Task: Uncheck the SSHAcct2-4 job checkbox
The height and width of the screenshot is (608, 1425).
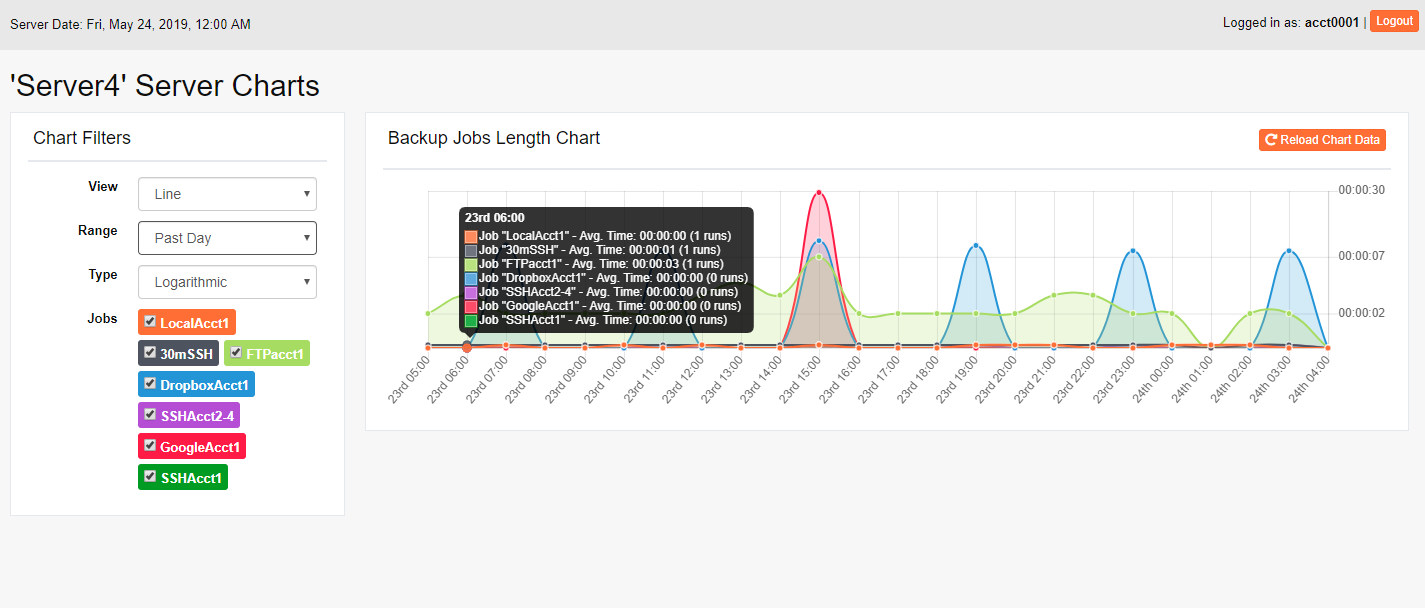Action: point(150,414)
